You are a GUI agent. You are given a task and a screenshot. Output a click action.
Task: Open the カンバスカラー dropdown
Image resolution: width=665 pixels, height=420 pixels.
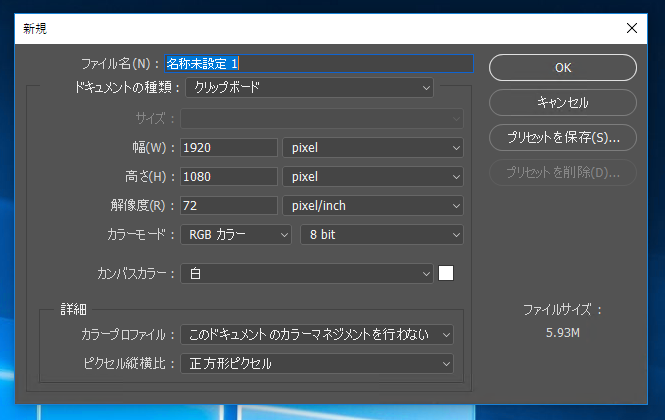coord(307,273)
